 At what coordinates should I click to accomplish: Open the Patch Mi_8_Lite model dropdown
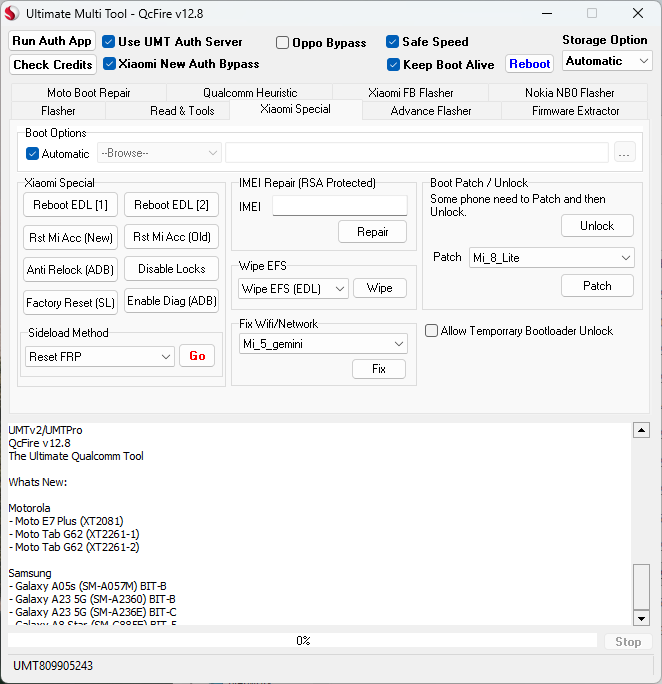coord(552,257)
